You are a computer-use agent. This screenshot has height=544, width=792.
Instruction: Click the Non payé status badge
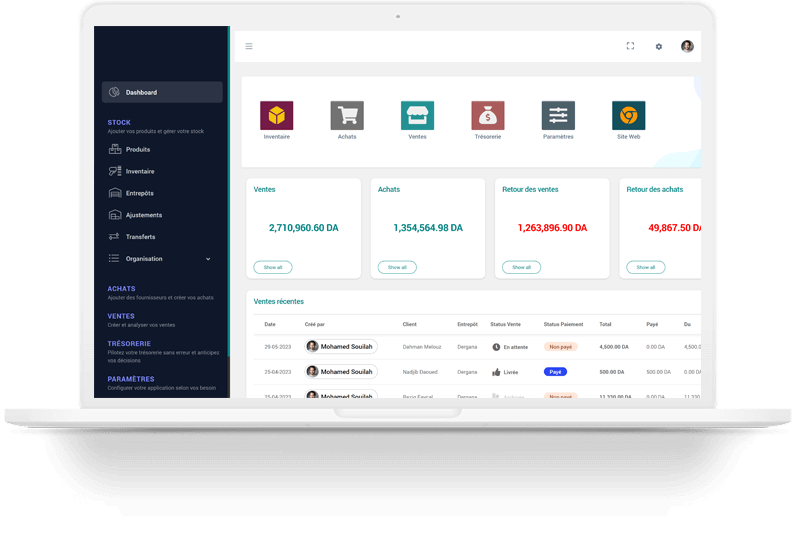[561, 346]
